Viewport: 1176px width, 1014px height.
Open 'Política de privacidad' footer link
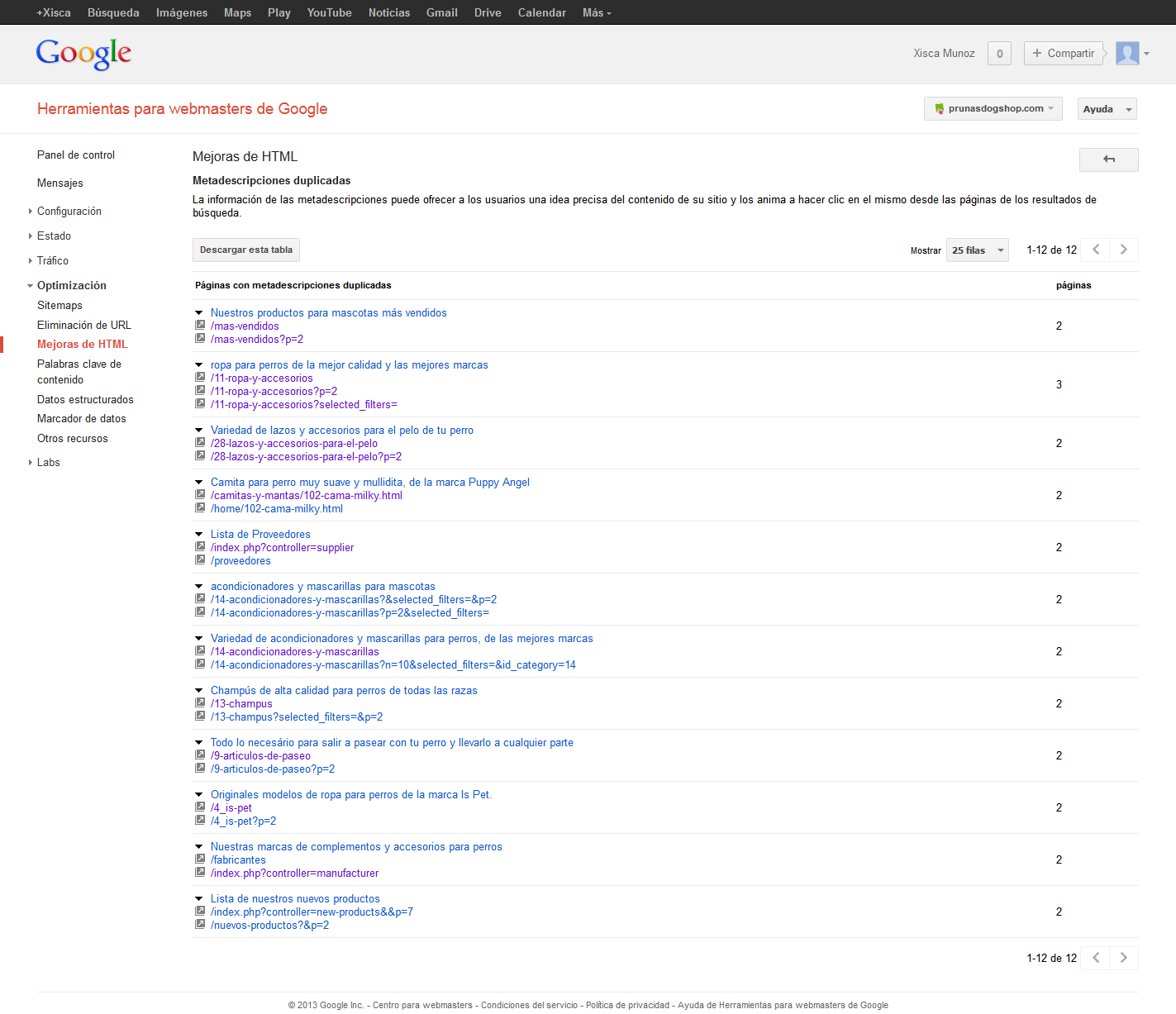(x=628, y=1005)
